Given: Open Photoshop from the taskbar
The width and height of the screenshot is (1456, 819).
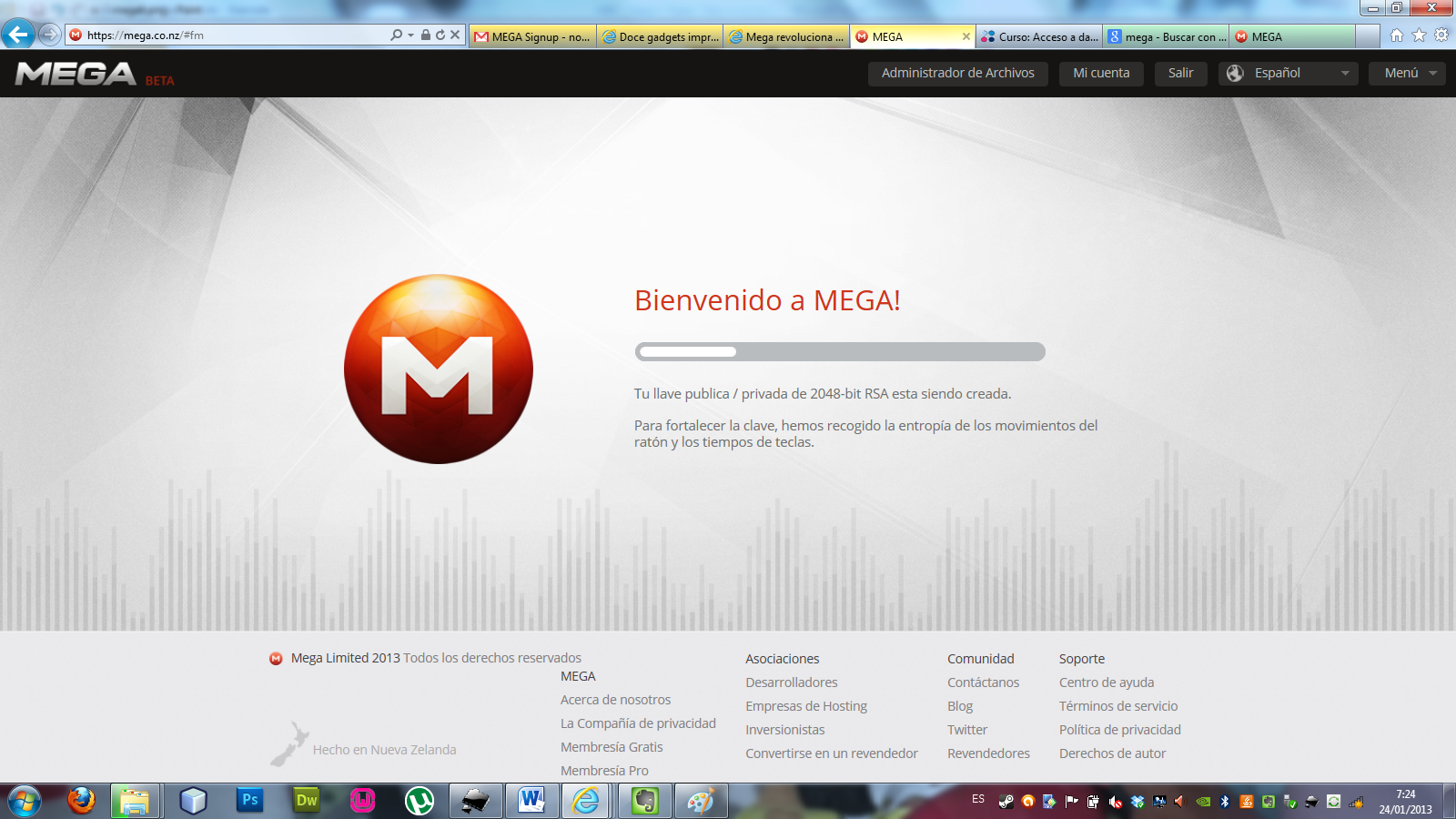Looking at the screenshot, I should [250, 801].
